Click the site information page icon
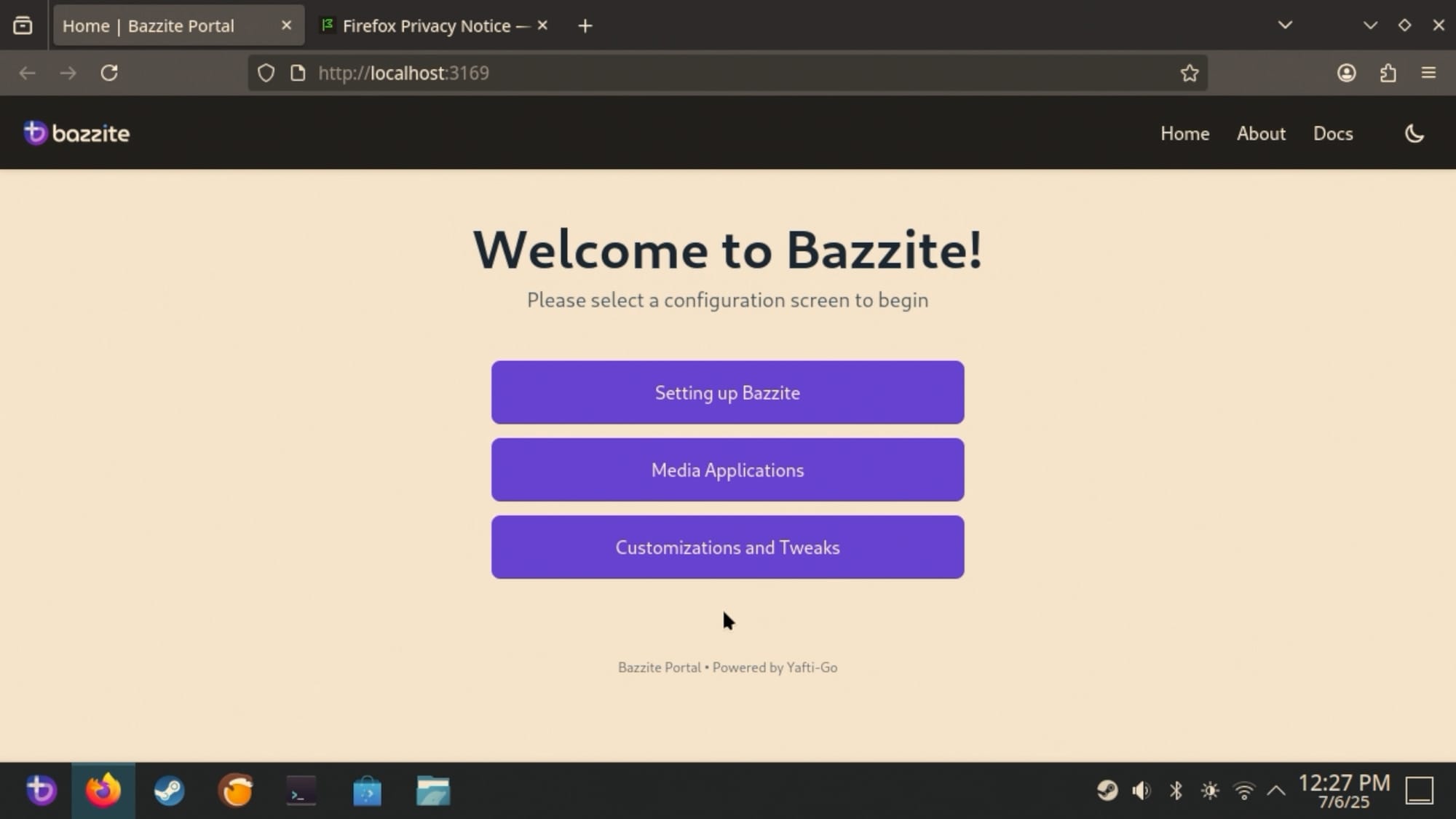The width and height of the screenshot is (1456, 819). coord(297,73)
